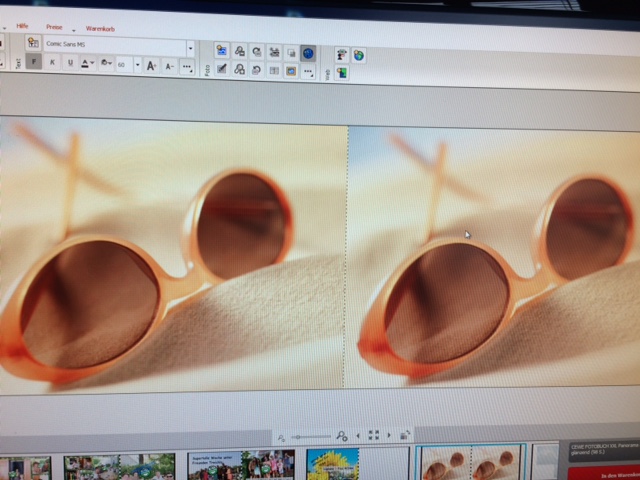This screenshot has height=480, width=640.
Task: Click the page zoom slider
Action: 310,437
